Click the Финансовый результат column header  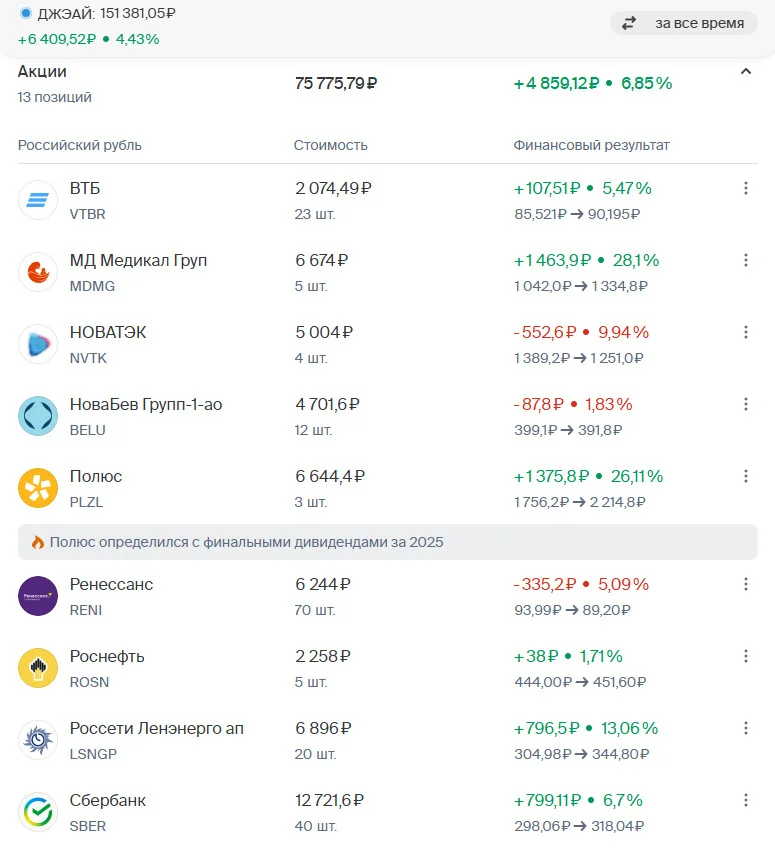click(x=591, y=145)
